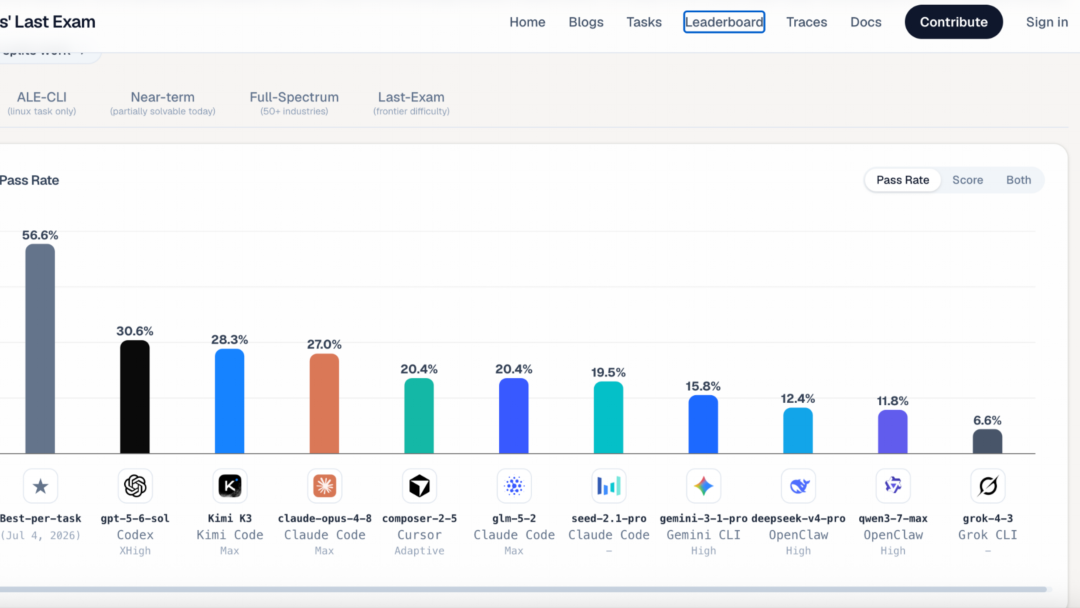
Task: Select the Both view option
Action: (x=1019, y=180)
